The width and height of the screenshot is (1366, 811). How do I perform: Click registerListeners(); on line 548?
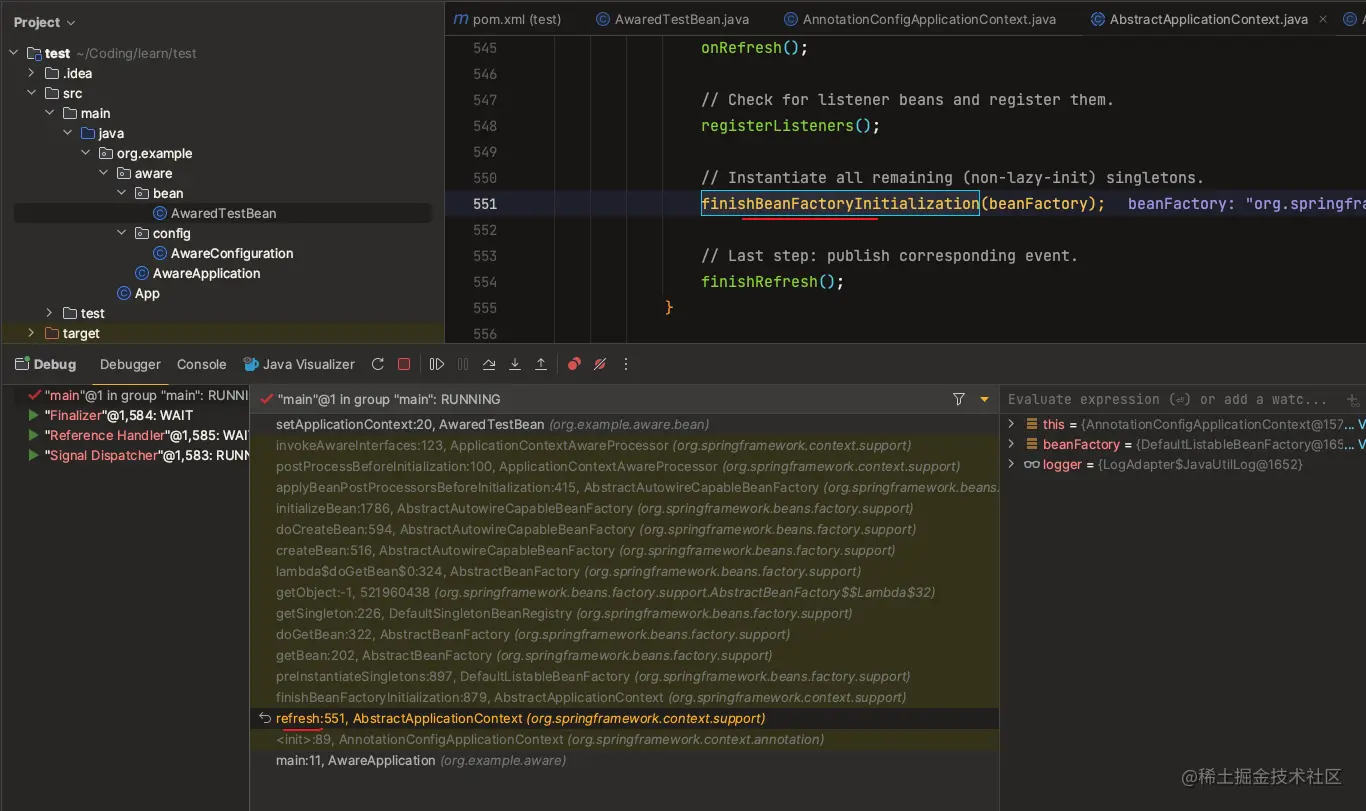pyautogui.click(x=790, y=126)
